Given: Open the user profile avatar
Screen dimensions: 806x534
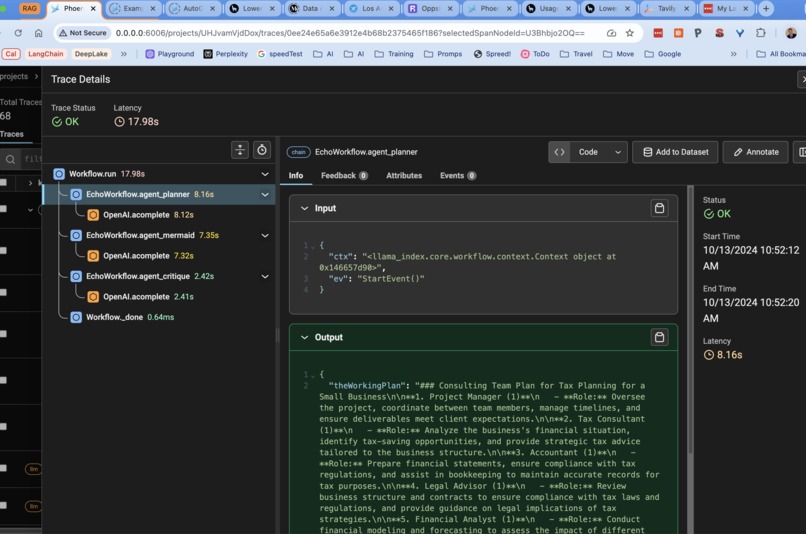Looking at the screenshot, I should (x=791, y=33).
